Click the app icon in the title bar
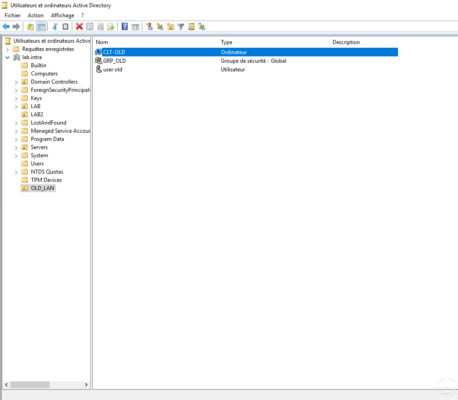The height and width of the screenshot is (400, 458). [x=5, y=5]
